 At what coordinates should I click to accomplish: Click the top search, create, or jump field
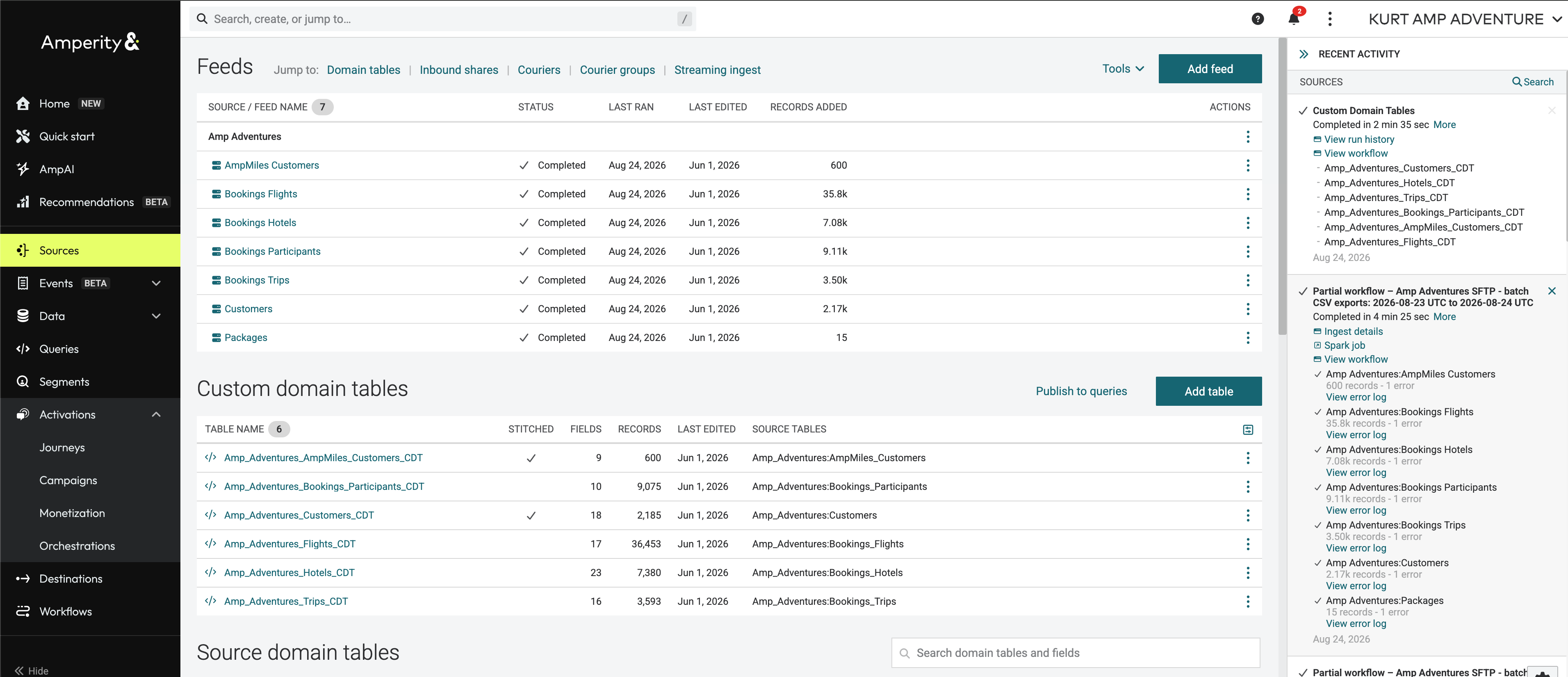click(442, 19)
